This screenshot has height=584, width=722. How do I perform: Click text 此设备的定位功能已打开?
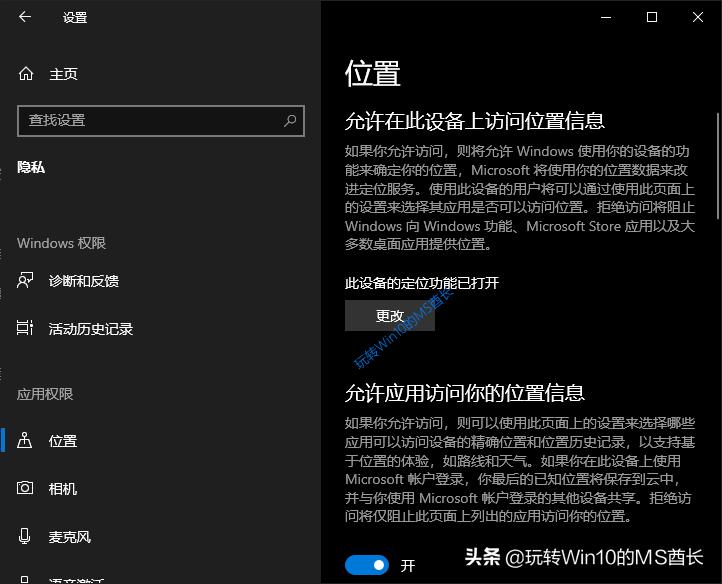pyautogui.click(x=422, y=283)
